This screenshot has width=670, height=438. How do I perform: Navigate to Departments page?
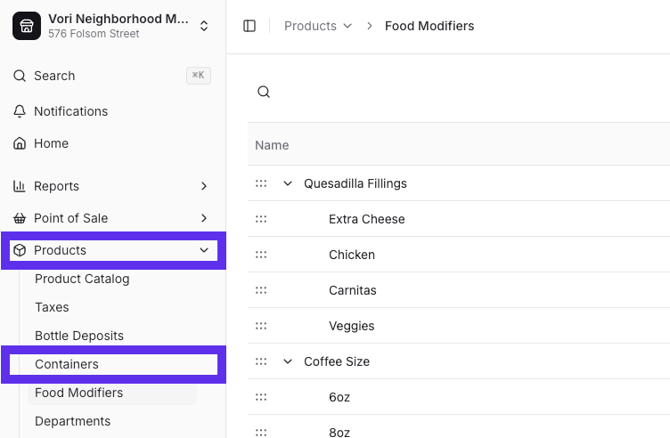coord(72,421)
